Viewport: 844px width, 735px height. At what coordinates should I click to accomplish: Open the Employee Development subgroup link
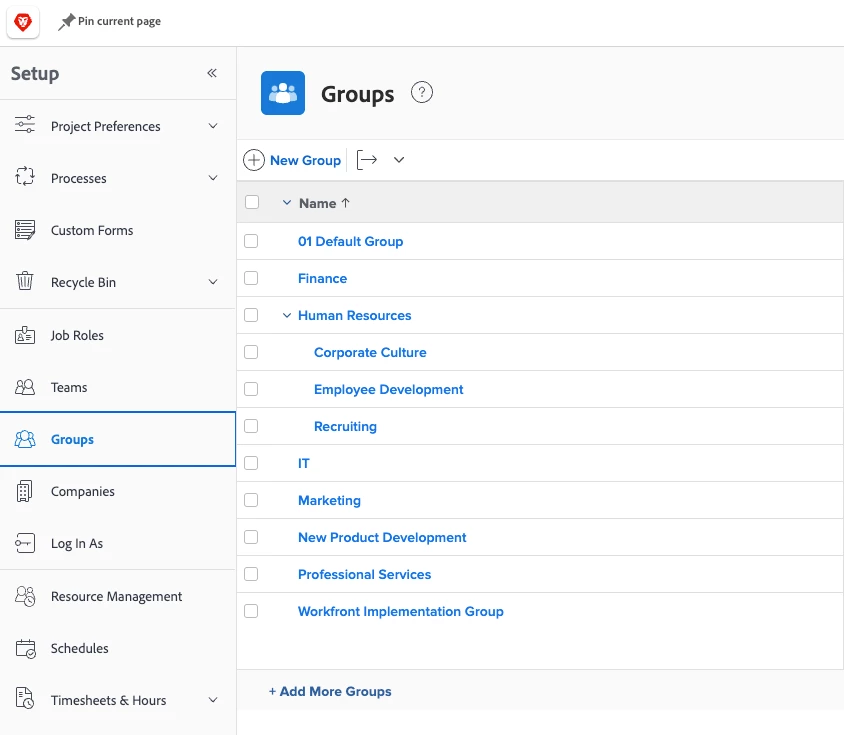(389, 389)
